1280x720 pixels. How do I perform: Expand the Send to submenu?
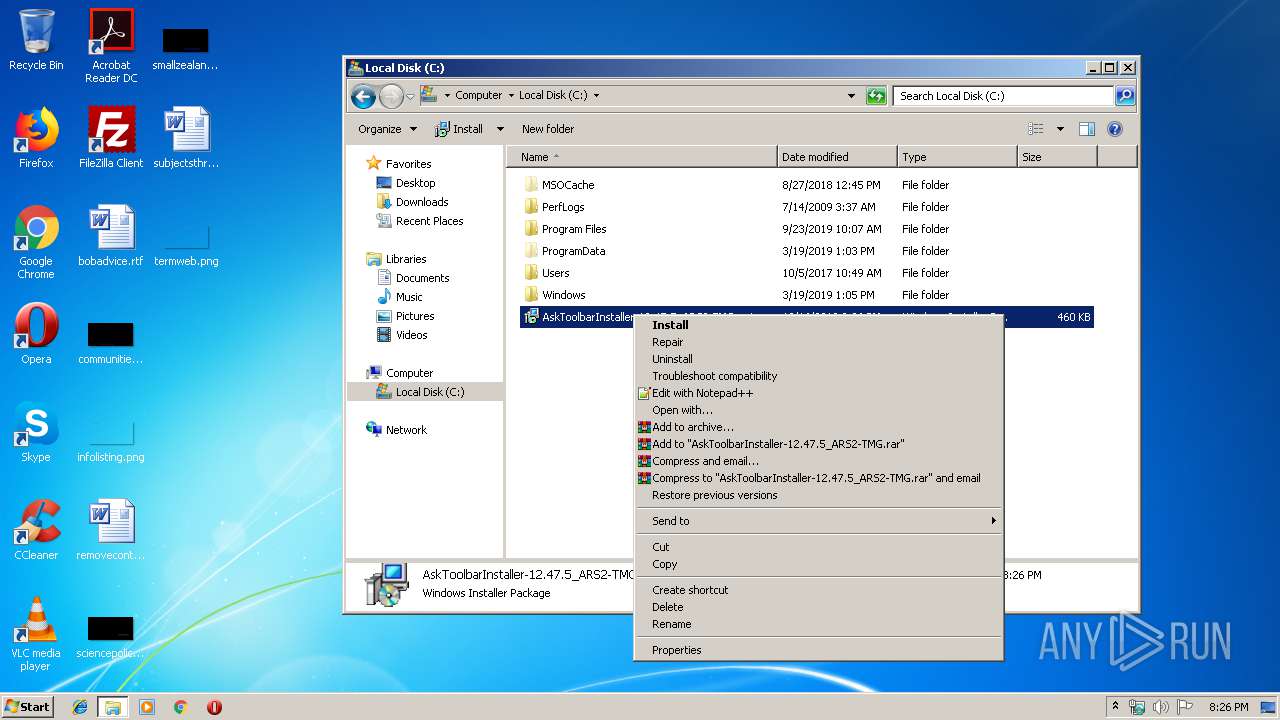819,521
